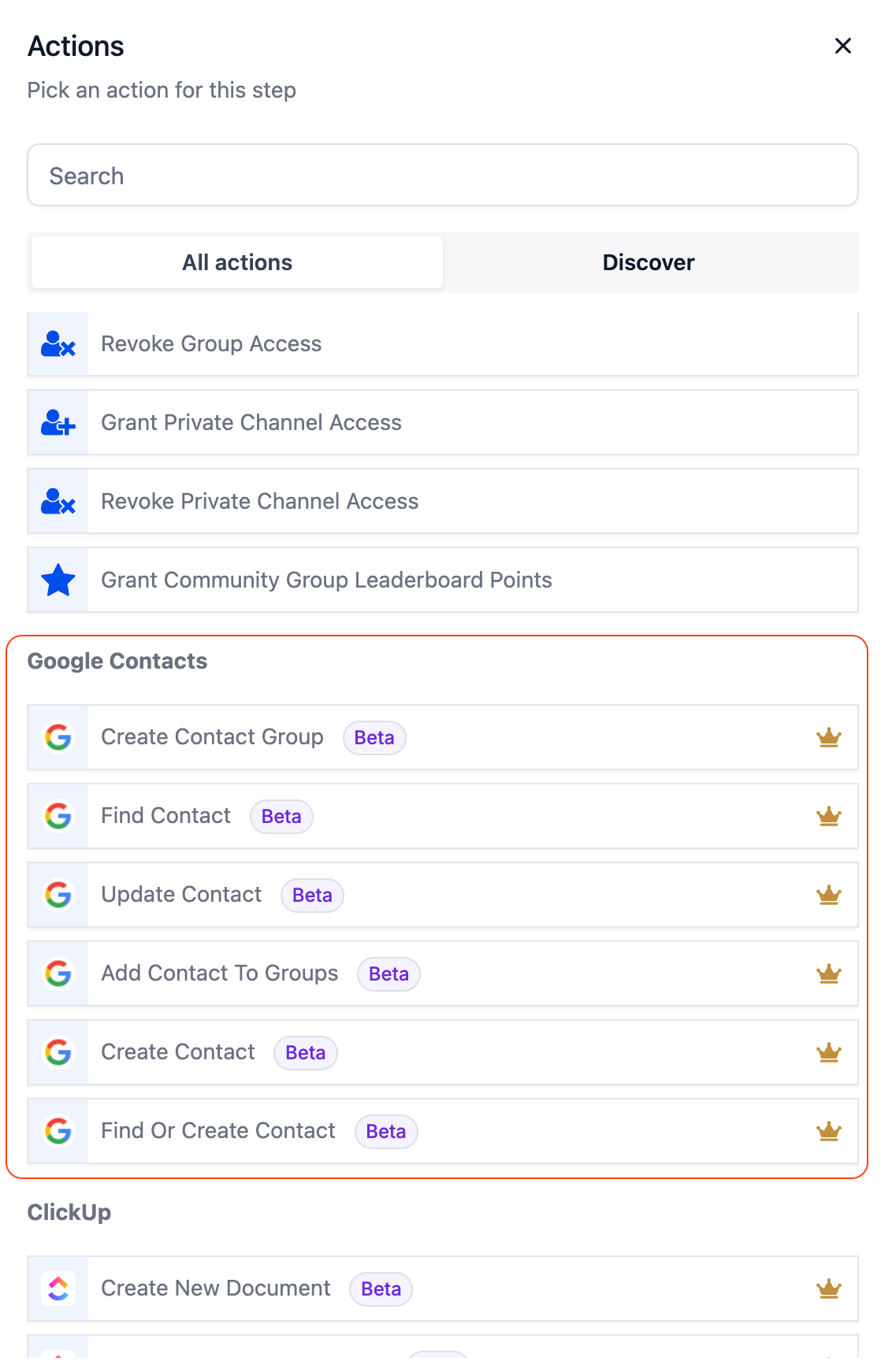
Task: Click the Search input field
Action: click(x=442, y=176)
